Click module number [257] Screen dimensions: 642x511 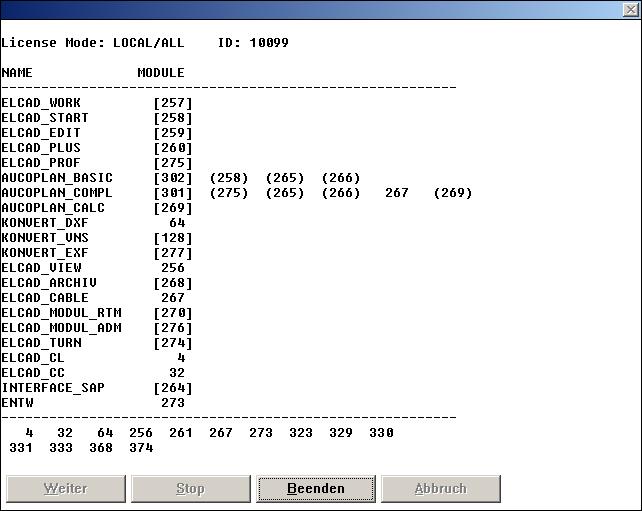[x=173, y=103]
